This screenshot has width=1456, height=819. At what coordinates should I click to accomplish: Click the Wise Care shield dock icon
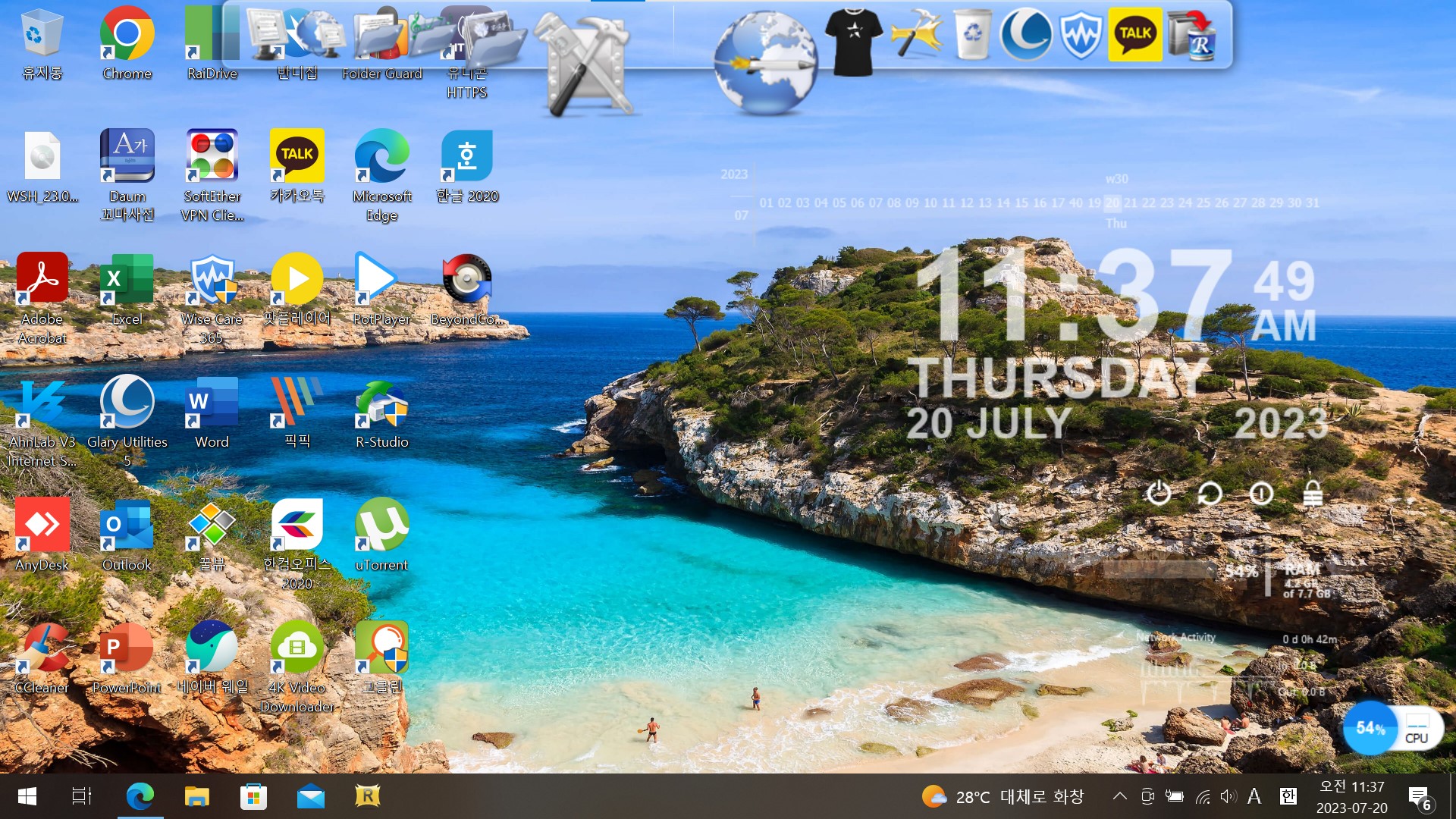point(1081,35)
